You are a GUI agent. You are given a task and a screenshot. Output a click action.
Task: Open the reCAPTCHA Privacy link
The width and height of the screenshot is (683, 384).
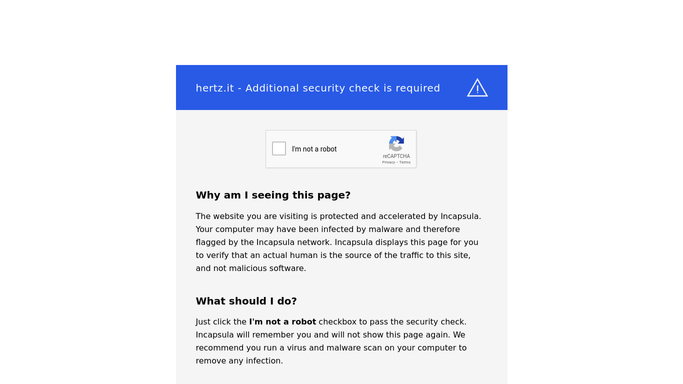pyautogui.click(x=388, y=162)
